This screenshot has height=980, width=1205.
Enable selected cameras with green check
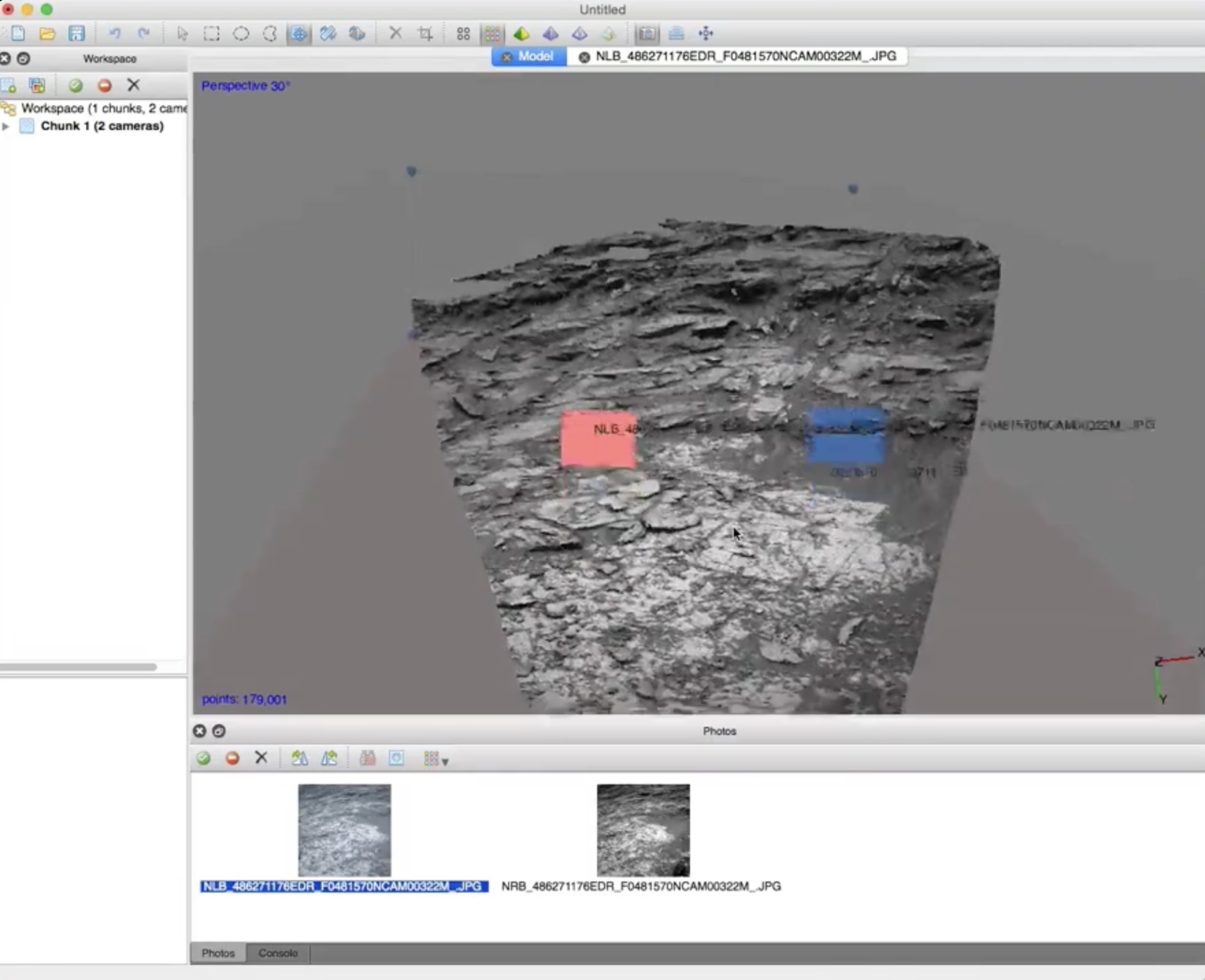(203, 758)
